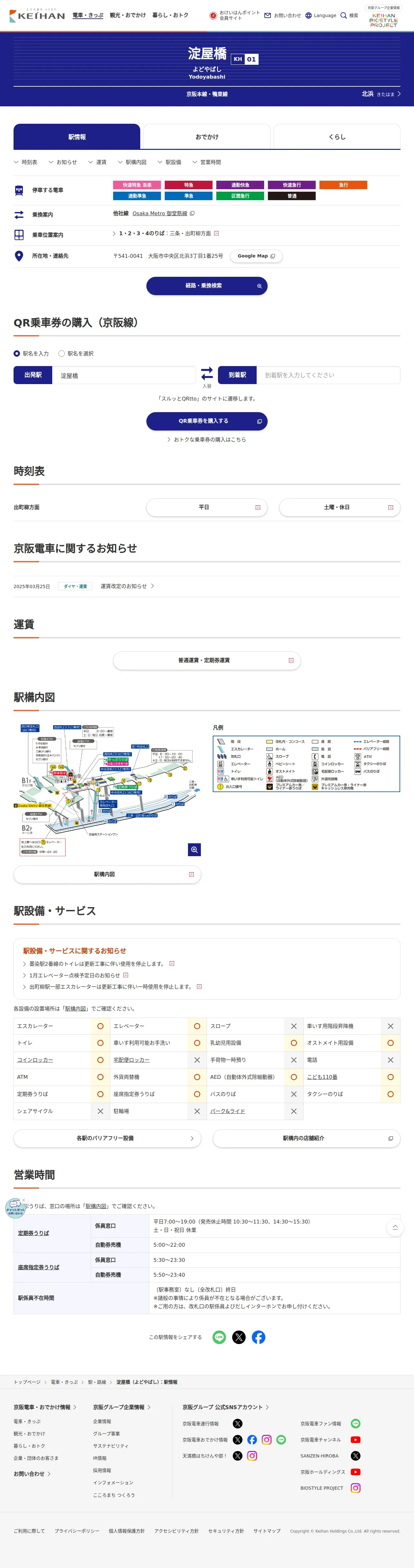Open the 土曜・休日 timetable PDF
414x1568 pixels.
tap(340, 507)
